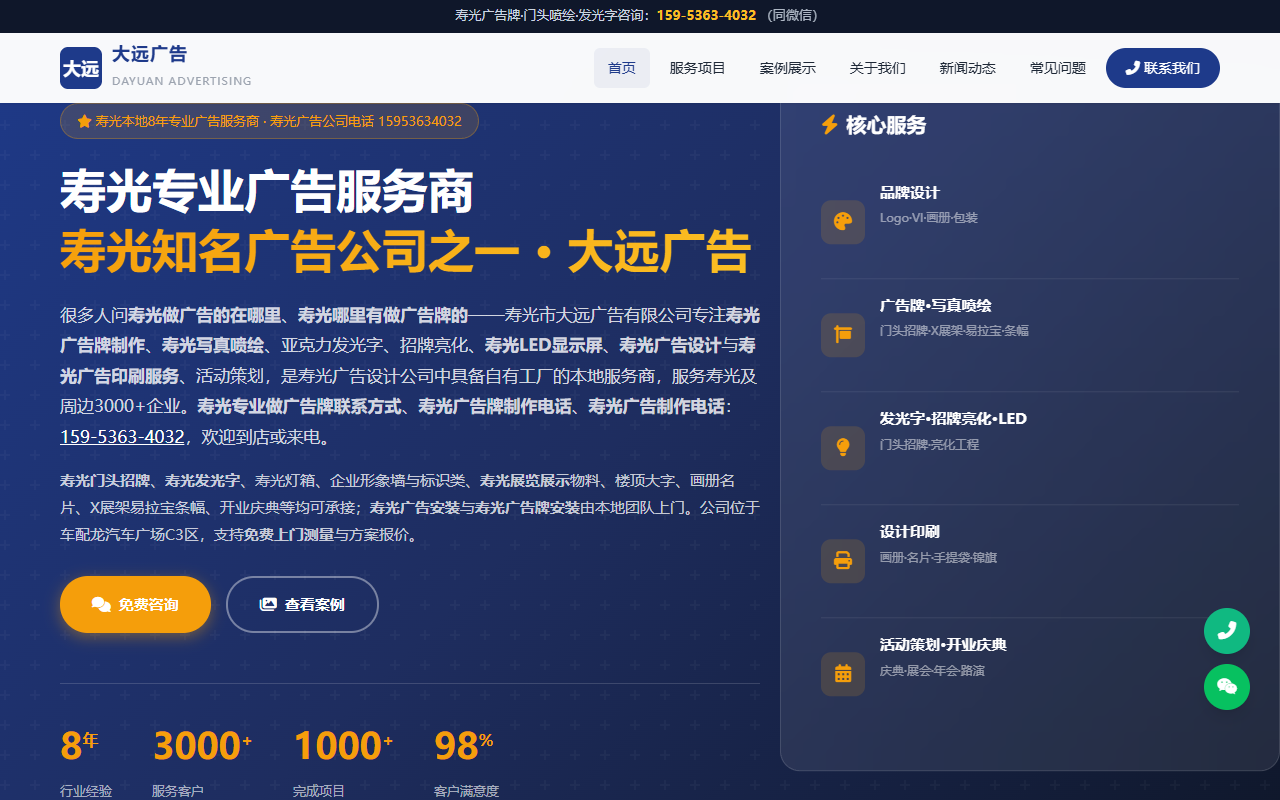
Task: Click the 联系我们 button
Action: [x=1163, y=68]
